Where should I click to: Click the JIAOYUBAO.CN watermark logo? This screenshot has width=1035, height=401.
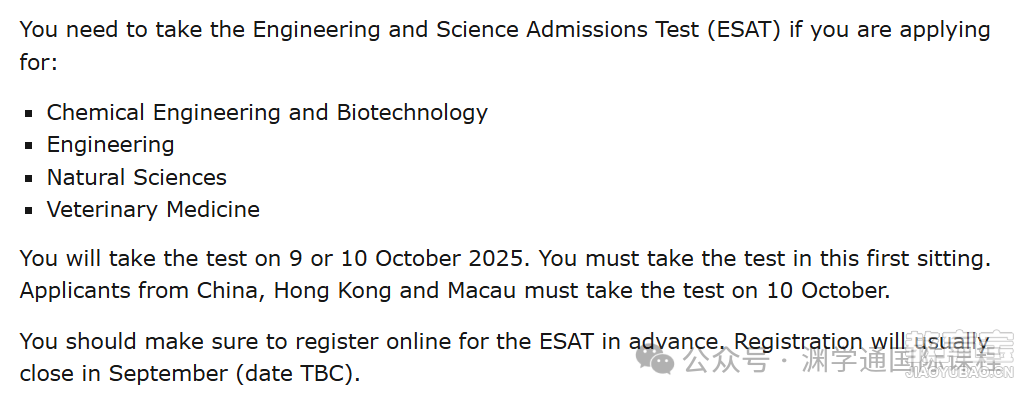click(x=958, y=356)
